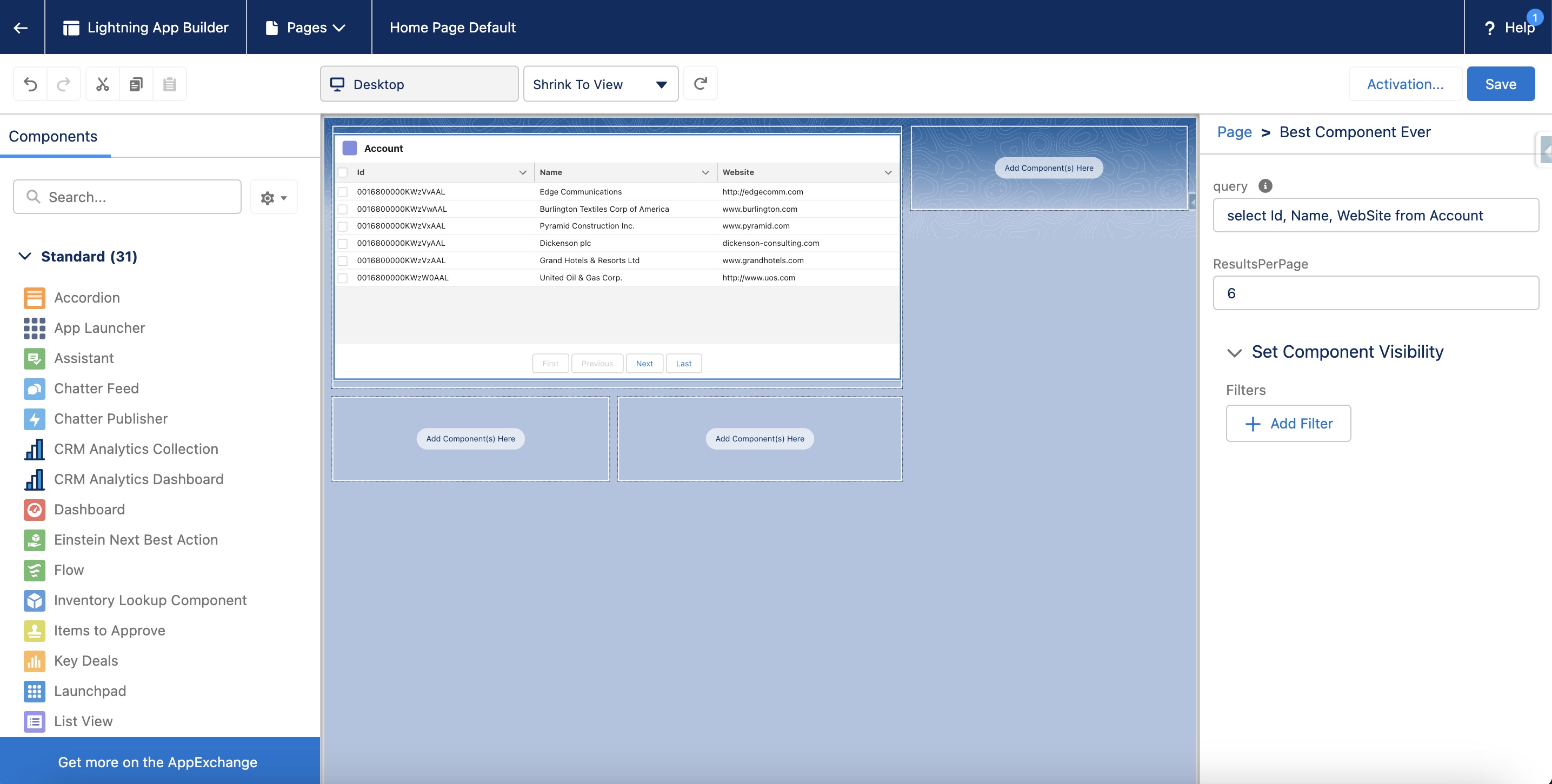
Task: Open the Id column header menu
Action: click(523, 172)
